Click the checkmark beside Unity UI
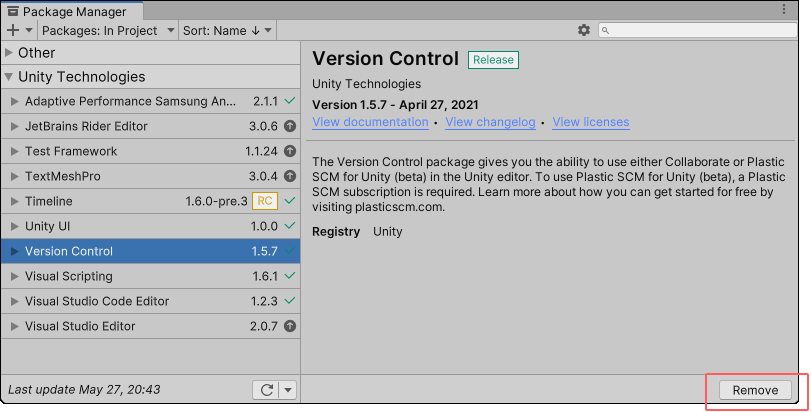 290,225
